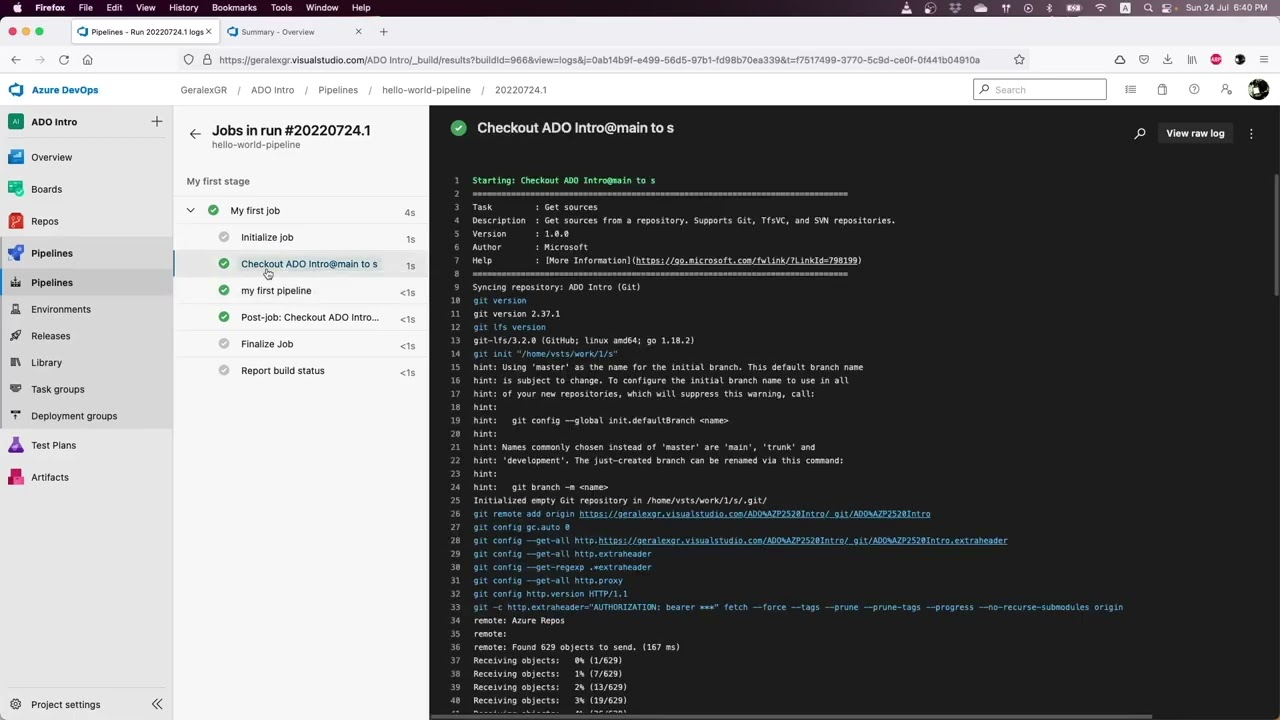
Task: Click the user avatar in header
Action: pos(1258,90)
